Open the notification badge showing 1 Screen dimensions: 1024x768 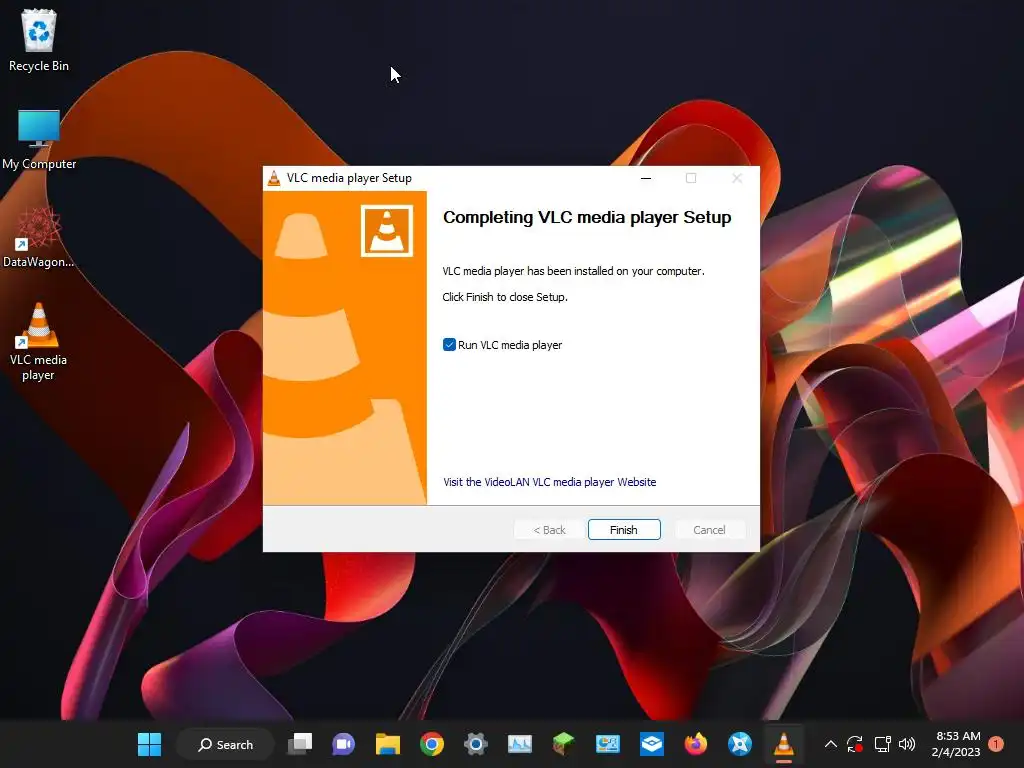pyautogui.click(x=996, y=744)
